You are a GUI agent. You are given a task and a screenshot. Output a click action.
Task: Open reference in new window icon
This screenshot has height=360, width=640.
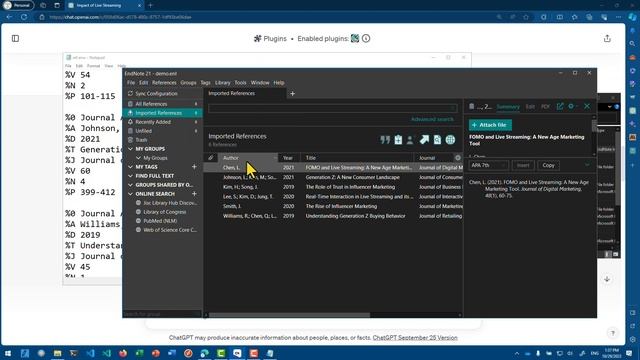click(560, 107)
